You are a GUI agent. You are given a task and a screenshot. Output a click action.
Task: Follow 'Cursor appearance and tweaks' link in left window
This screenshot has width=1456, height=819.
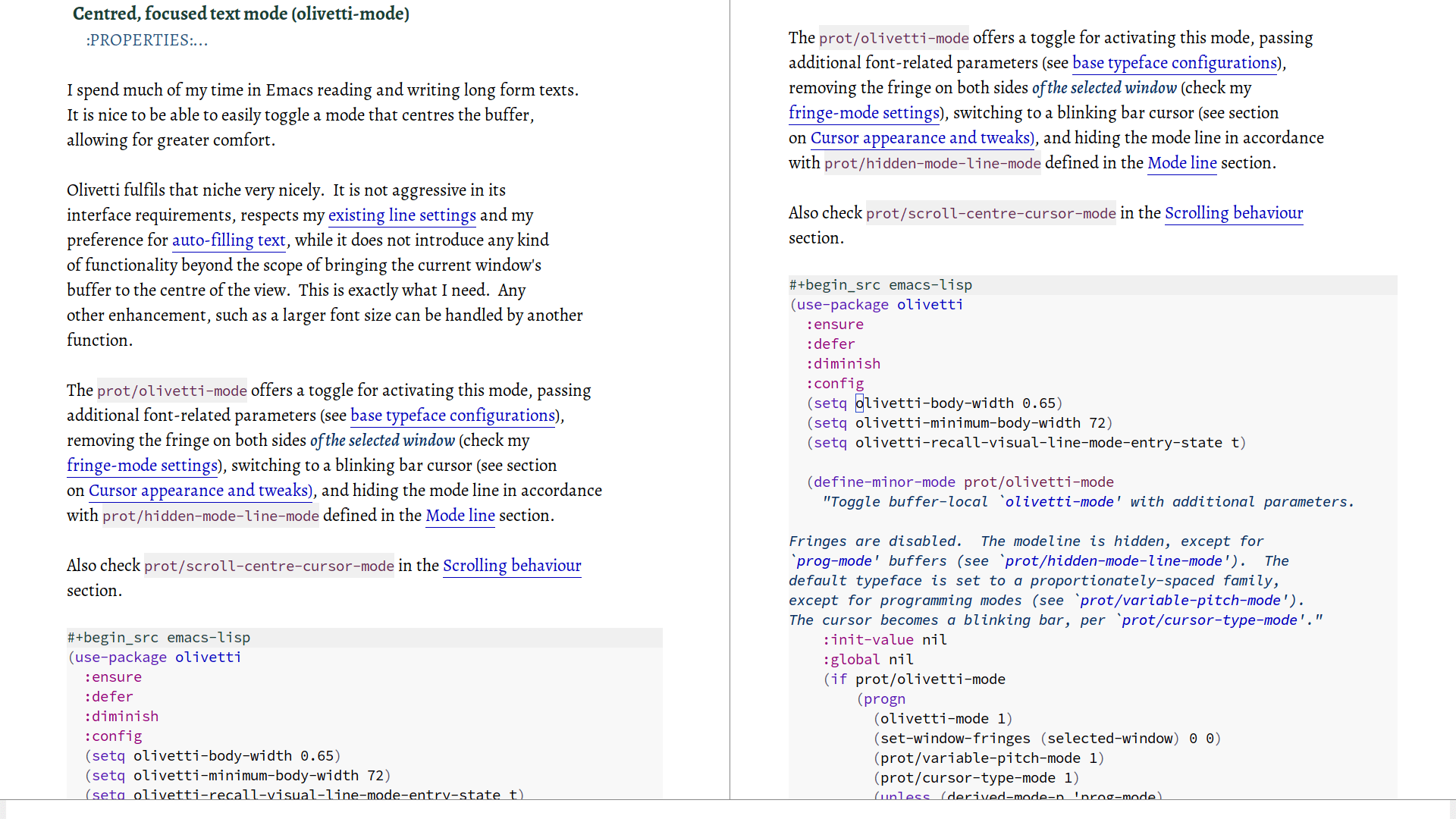pos(199,491)
